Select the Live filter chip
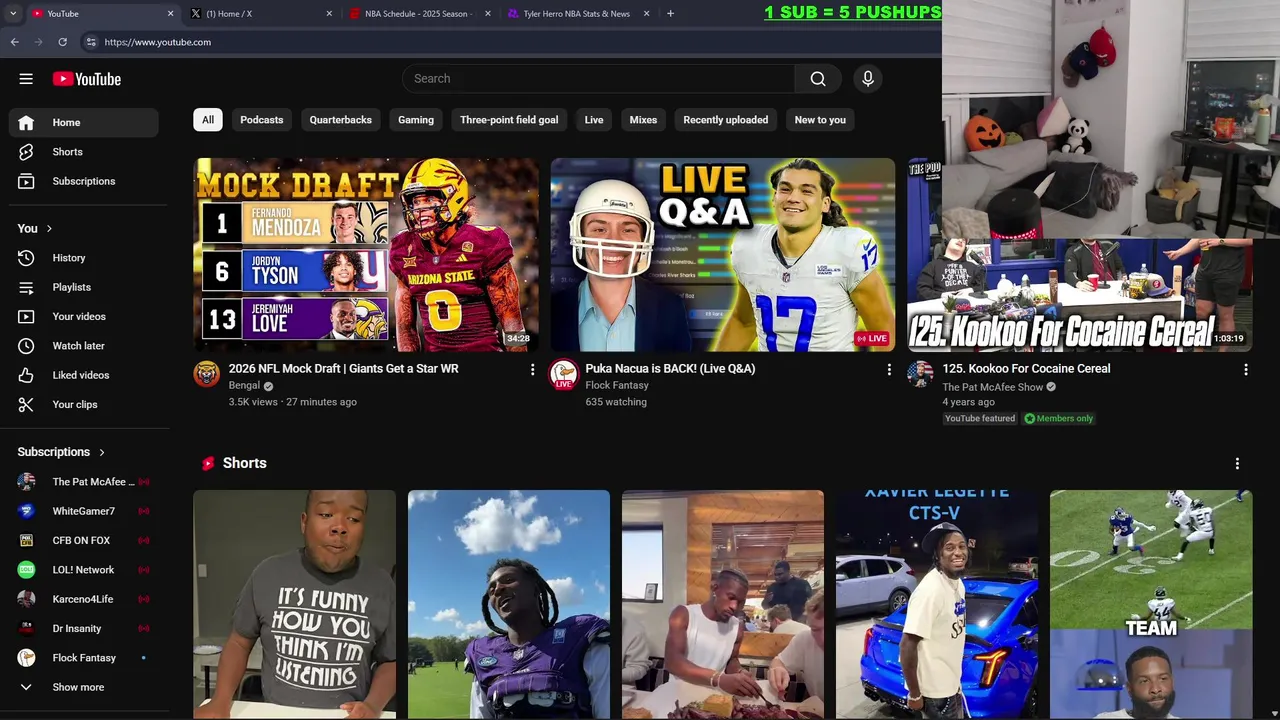 (x=594, y=120)
